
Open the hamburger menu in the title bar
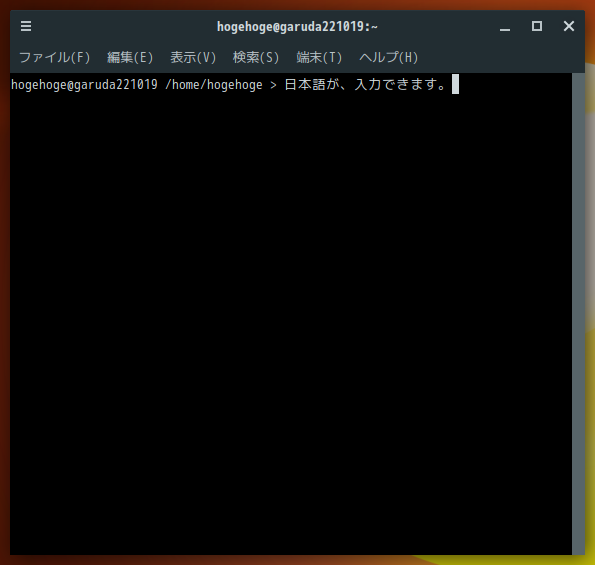click(26, 26)
